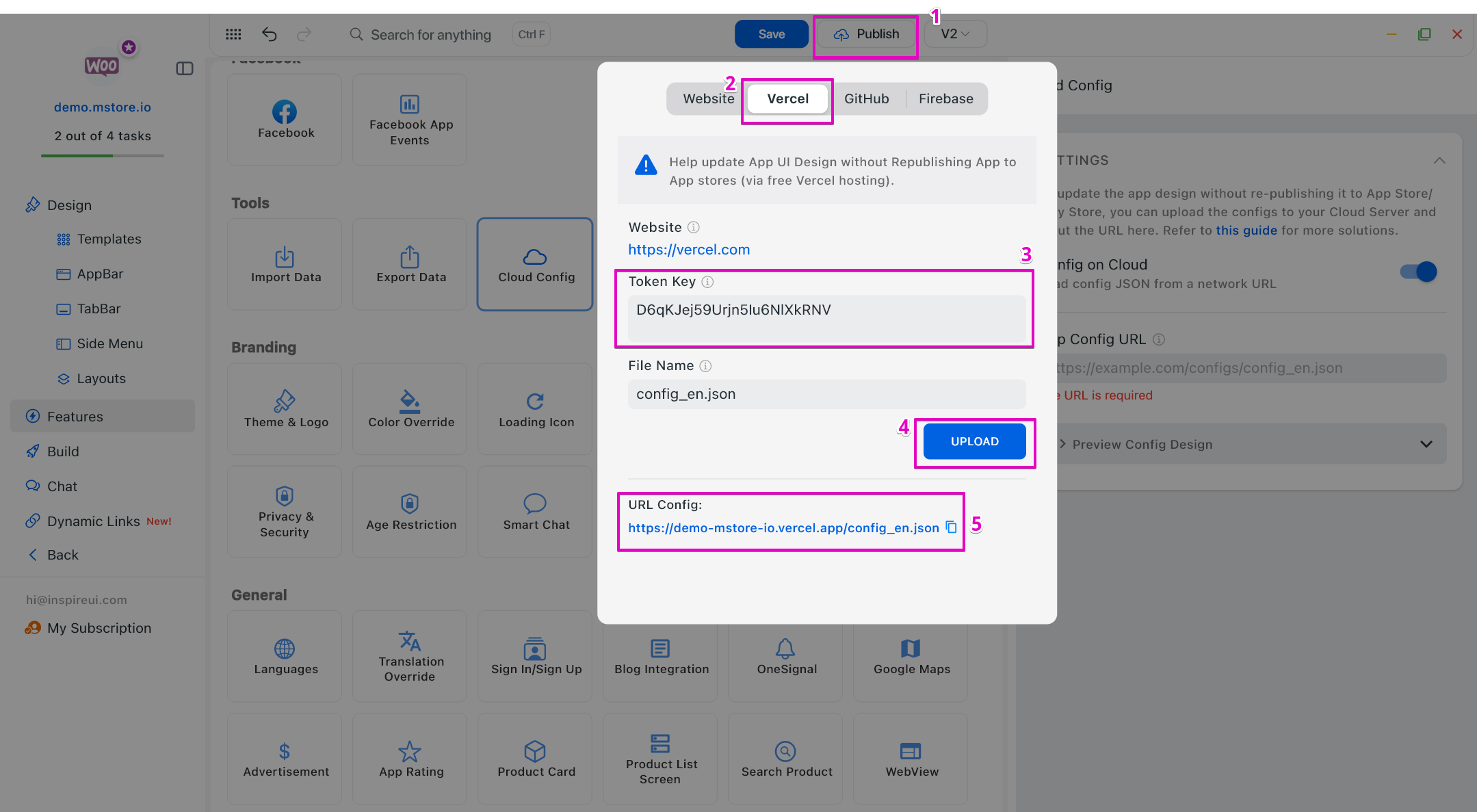Viewport: 1477px width, 812px height.
Task: Click the undo arrow in top toolbar
Action: tap(270, 34)
